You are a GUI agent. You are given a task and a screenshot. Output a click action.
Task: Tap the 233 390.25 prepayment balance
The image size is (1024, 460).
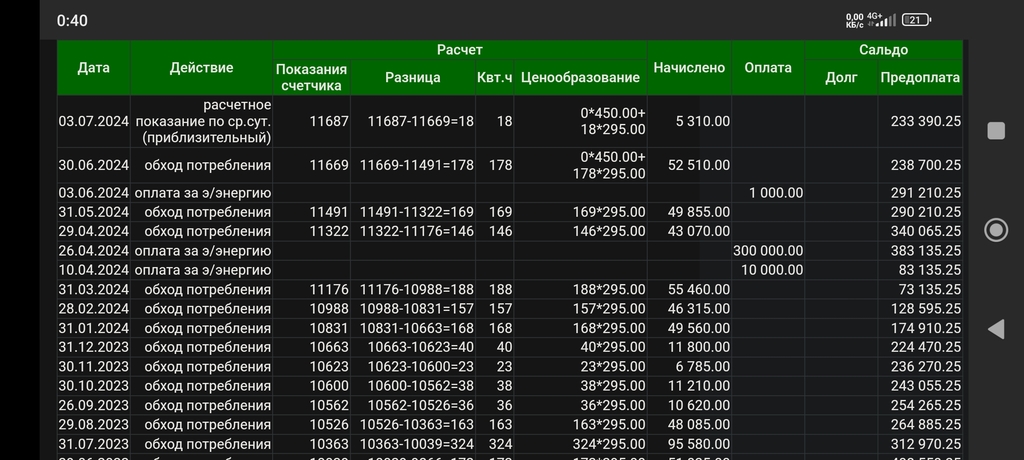point(920,121)
